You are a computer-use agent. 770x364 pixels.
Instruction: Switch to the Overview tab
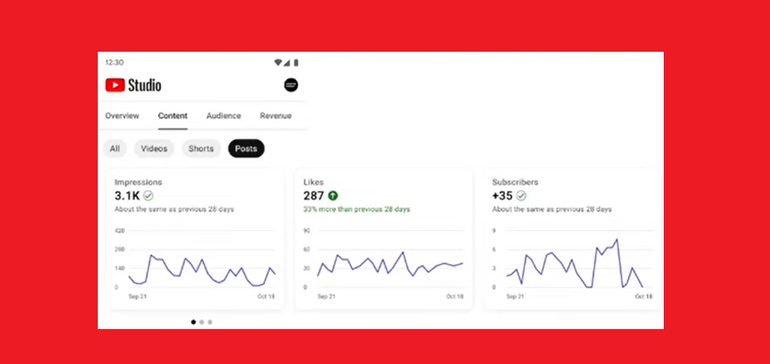pyautogui.click(x=122, y=116)
